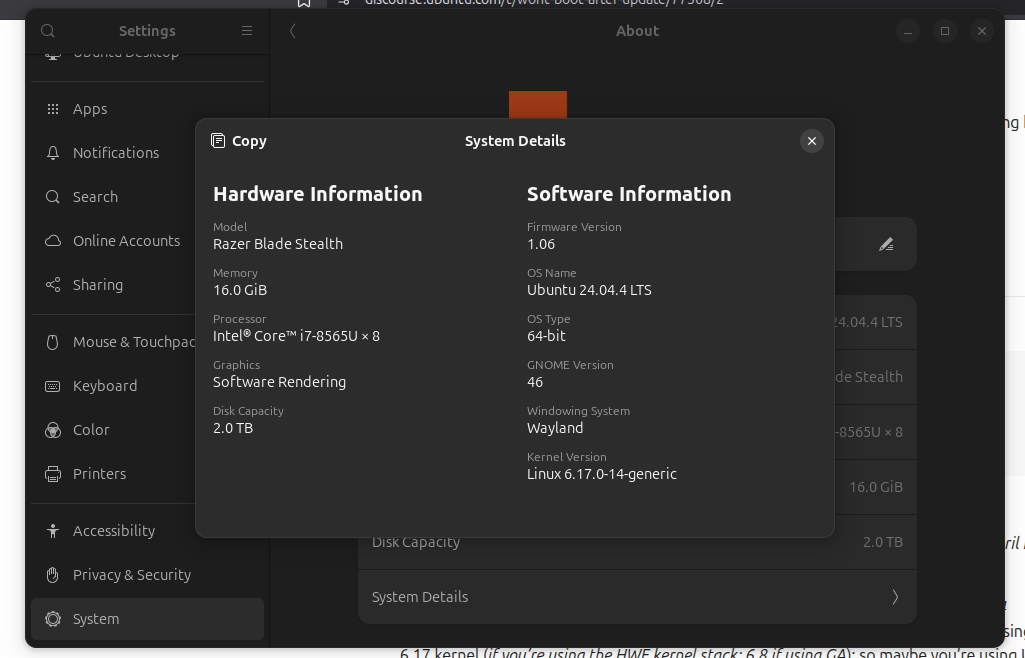Open the Settings hamburger menu

[x=247, y=31]
